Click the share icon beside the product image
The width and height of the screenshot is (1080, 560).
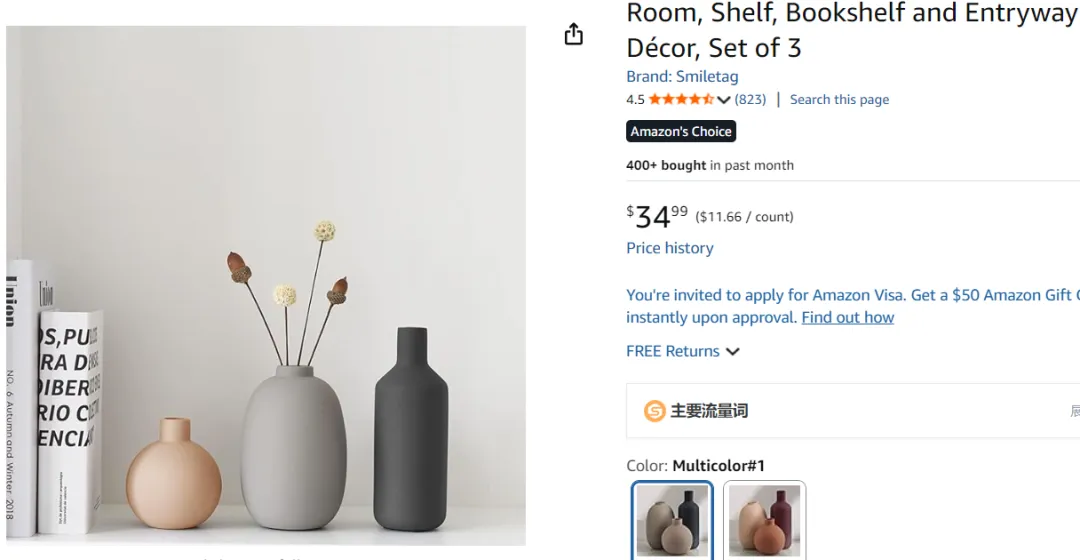[x=573, y=35]
